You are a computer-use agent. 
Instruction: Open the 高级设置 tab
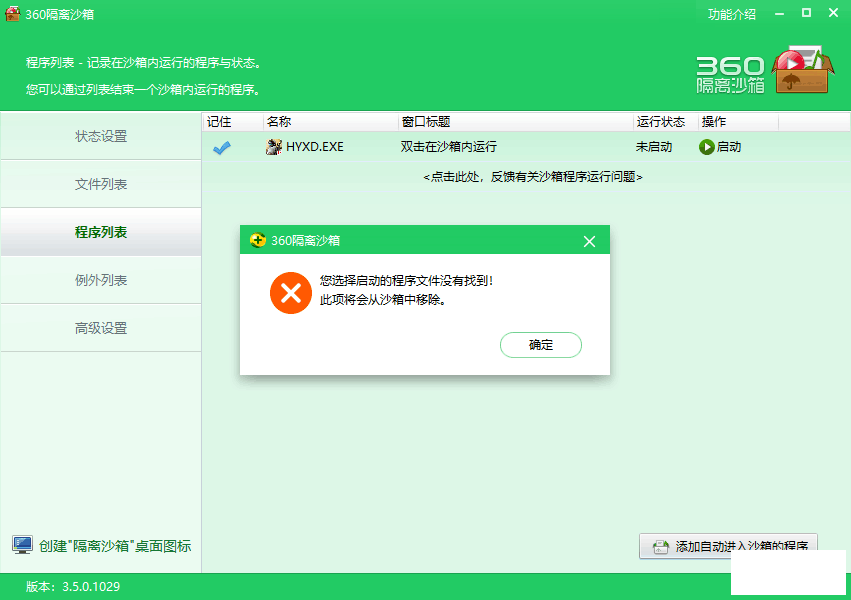[x=101, y=328]
